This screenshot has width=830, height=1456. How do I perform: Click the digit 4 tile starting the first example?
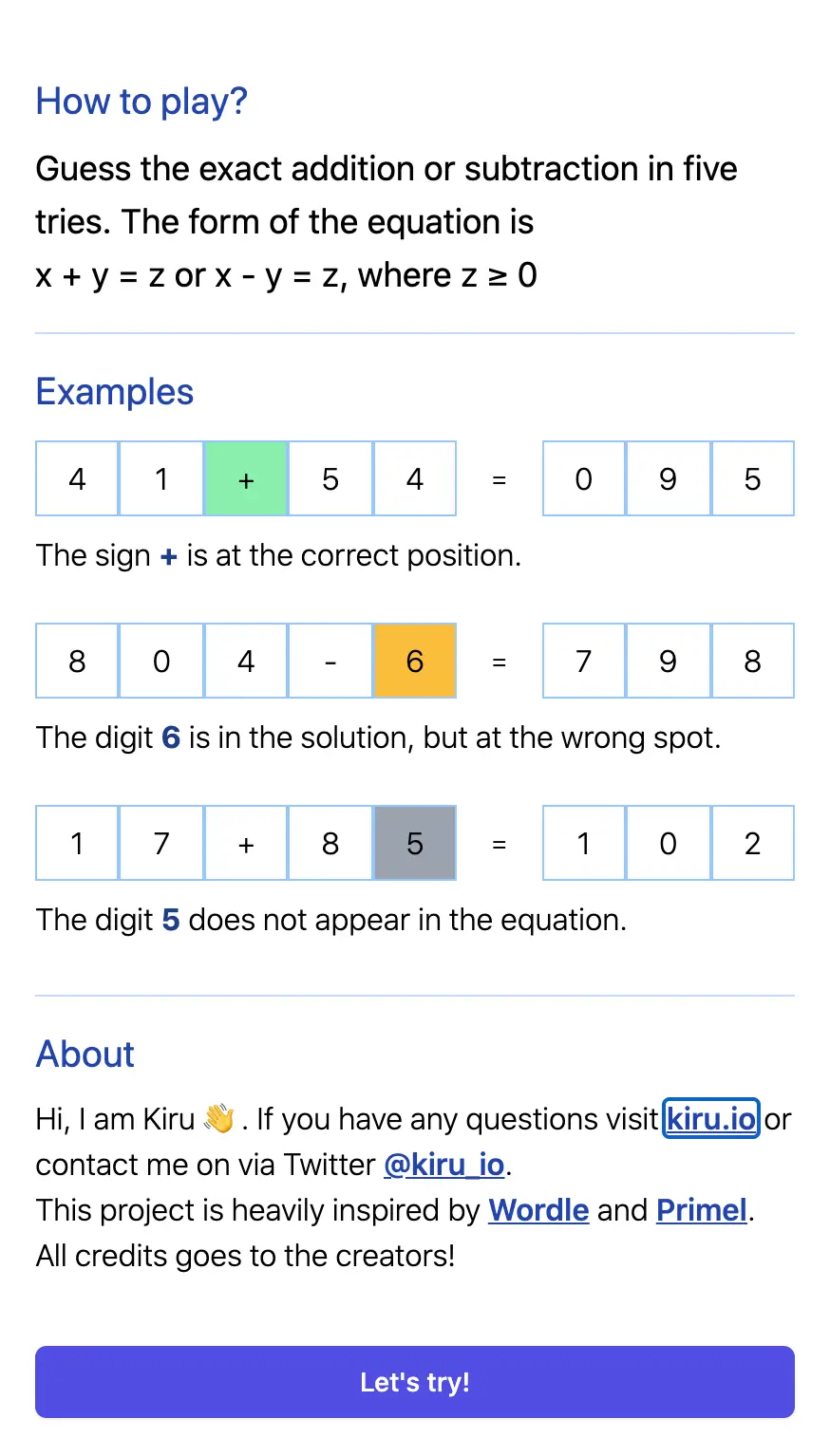point(76,478)
